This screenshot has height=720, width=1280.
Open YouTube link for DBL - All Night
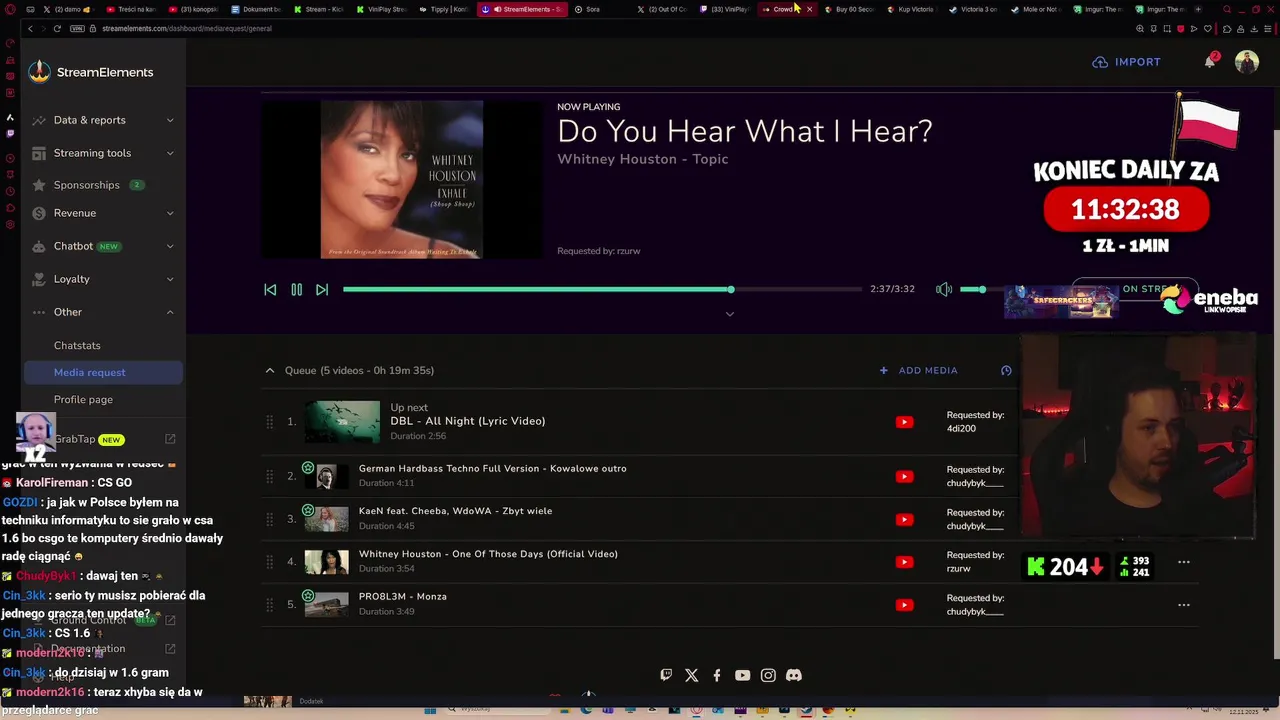(x=904, y=422)
